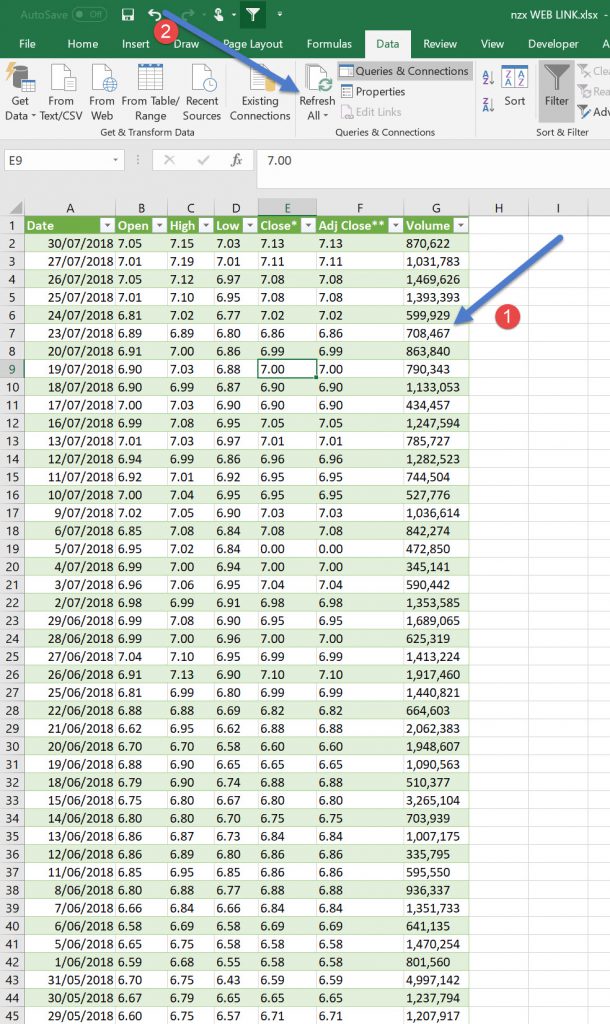
Task: Import data From Text/CSV
Action: (x=61, y=90)
